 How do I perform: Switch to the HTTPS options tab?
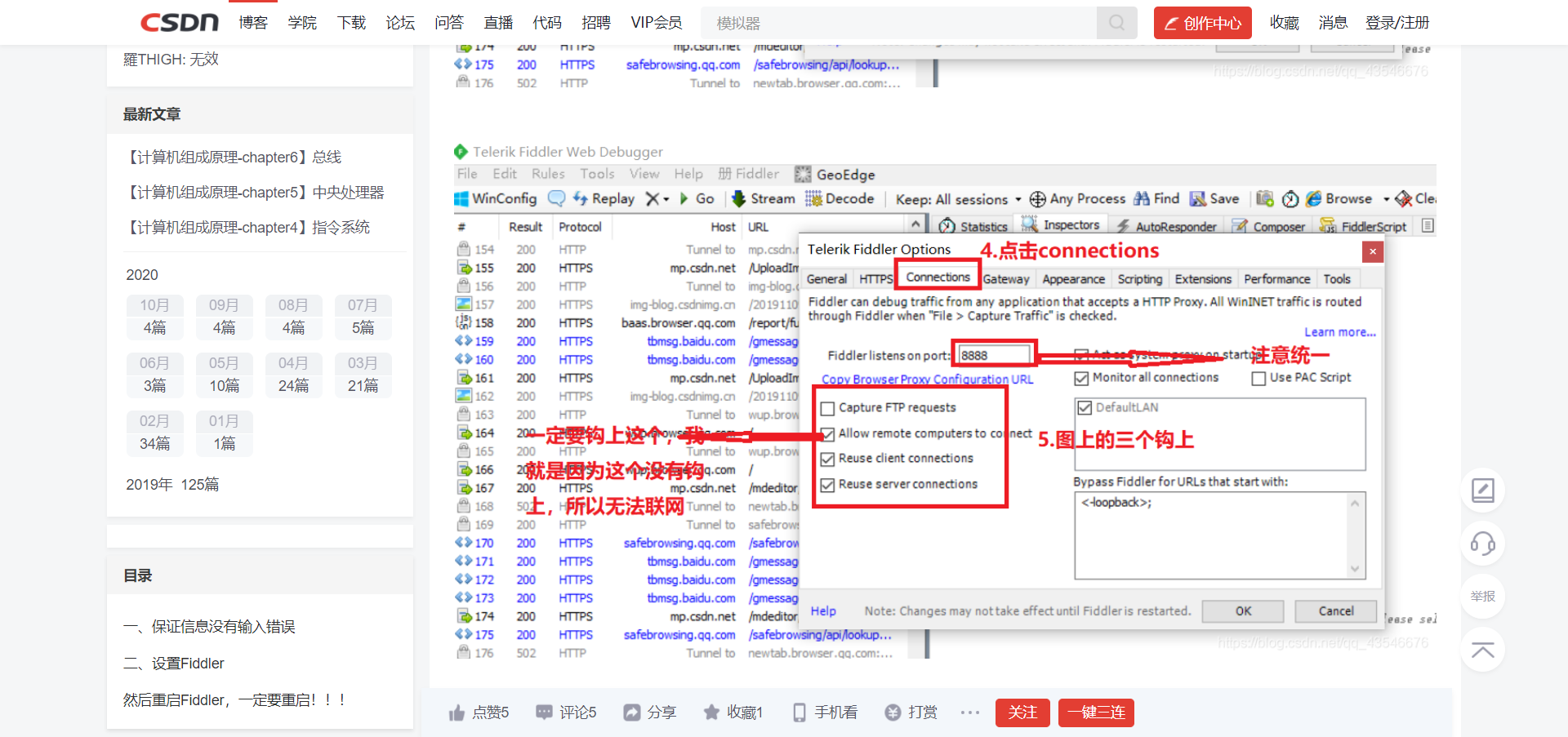pyautogui.click(x=875, y=279)
